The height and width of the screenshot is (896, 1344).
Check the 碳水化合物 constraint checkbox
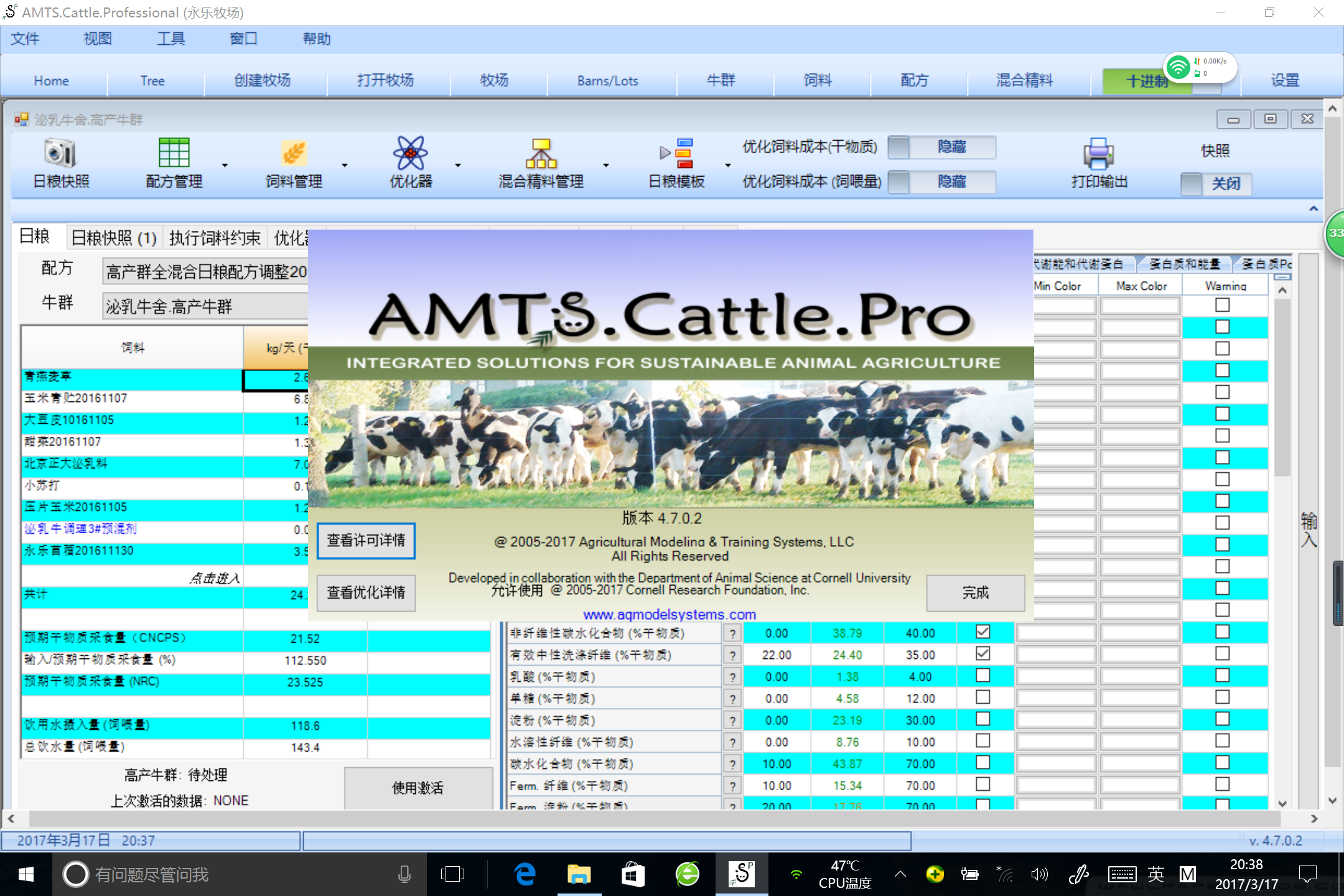pos(982,763)
